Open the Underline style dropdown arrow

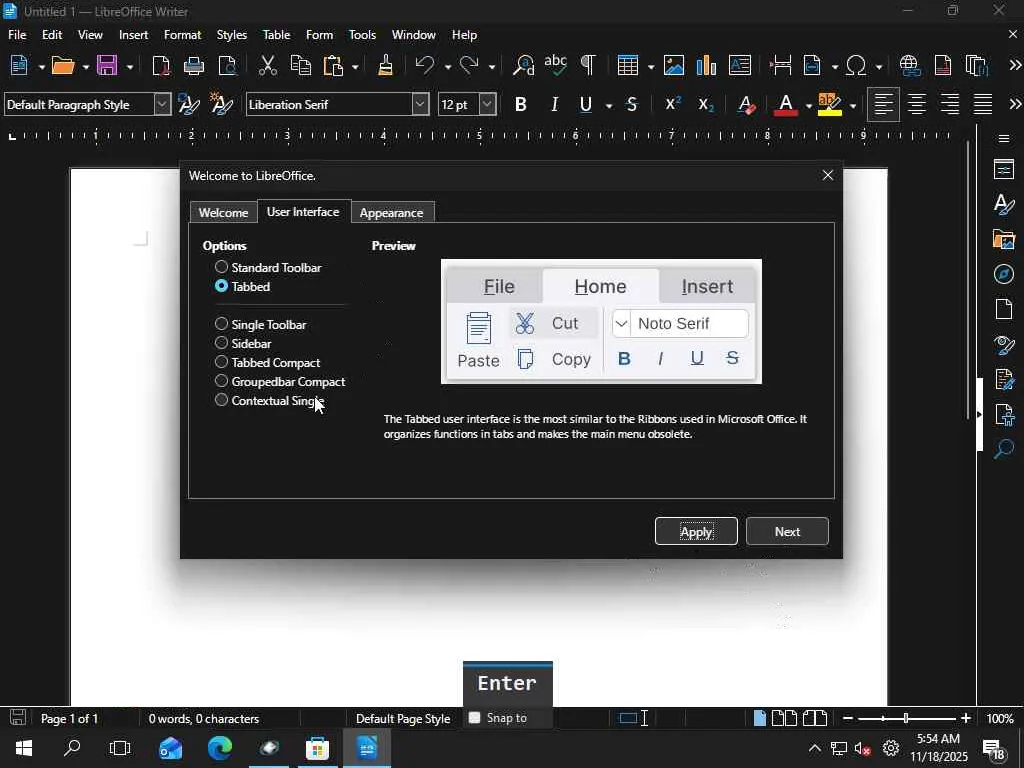click(x=609, y=106)
